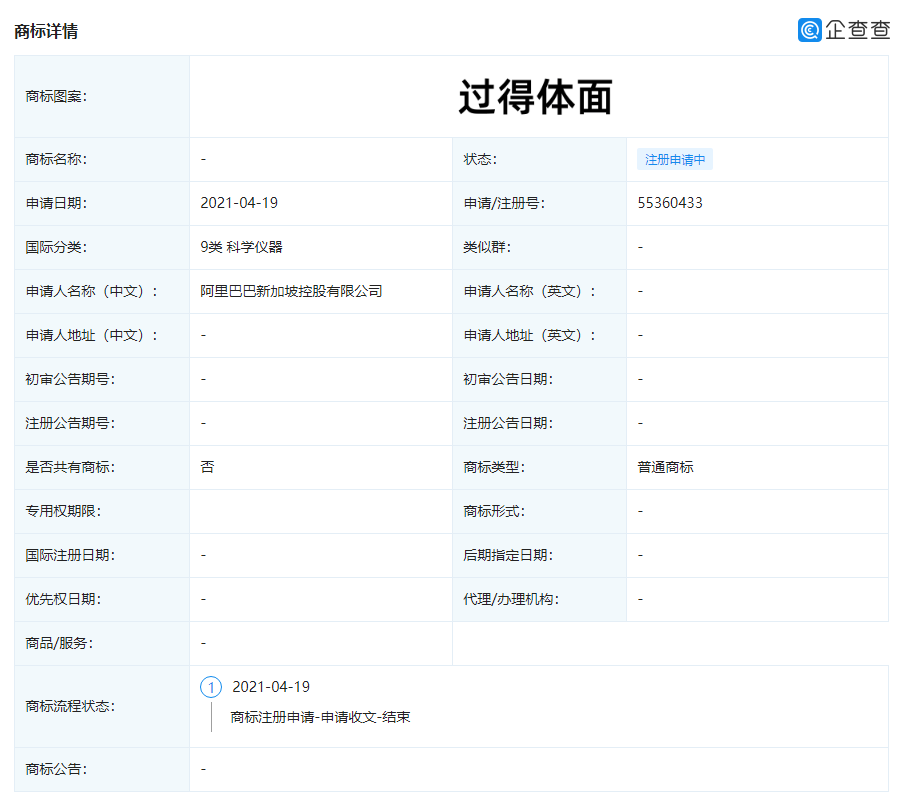This screenshot has height=794, width=904.
Task: Click the 企查查 brand text
Action: [857, 30]
